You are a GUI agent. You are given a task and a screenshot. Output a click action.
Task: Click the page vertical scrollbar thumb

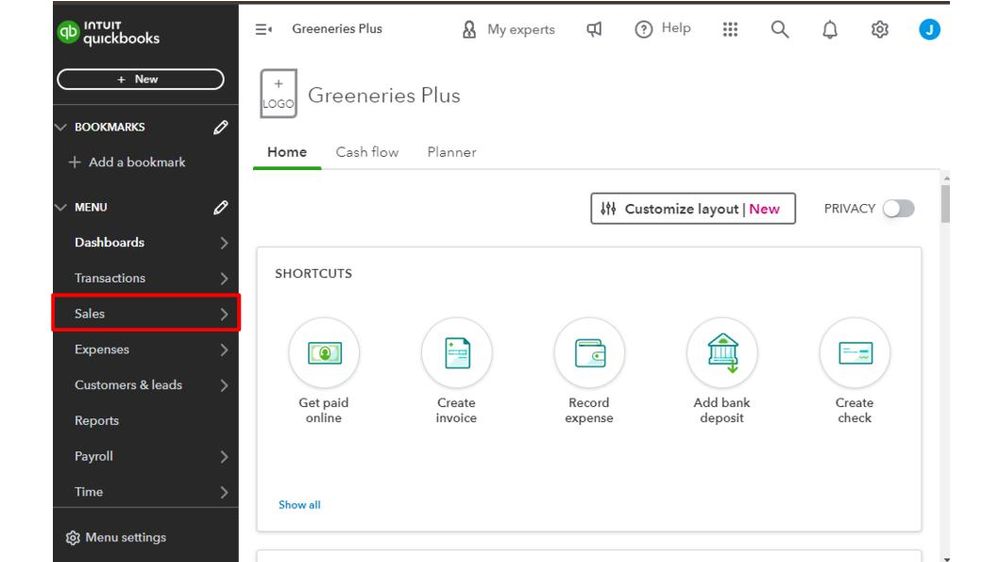point(945,203)
